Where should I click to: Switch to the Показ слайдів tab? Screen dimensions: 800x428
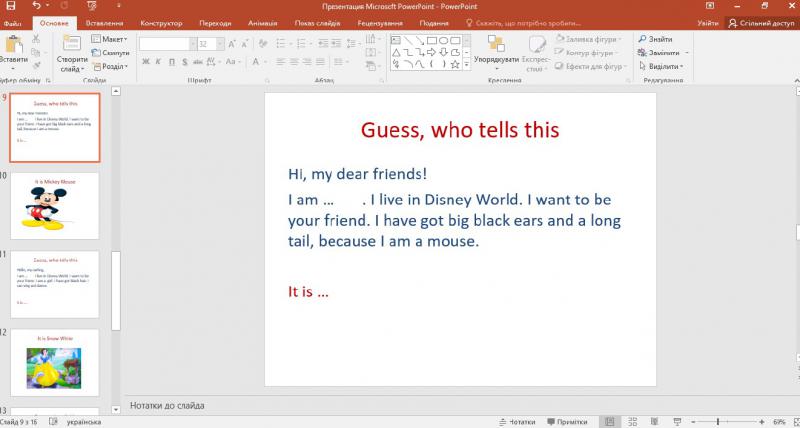click(x=317, y=23)
